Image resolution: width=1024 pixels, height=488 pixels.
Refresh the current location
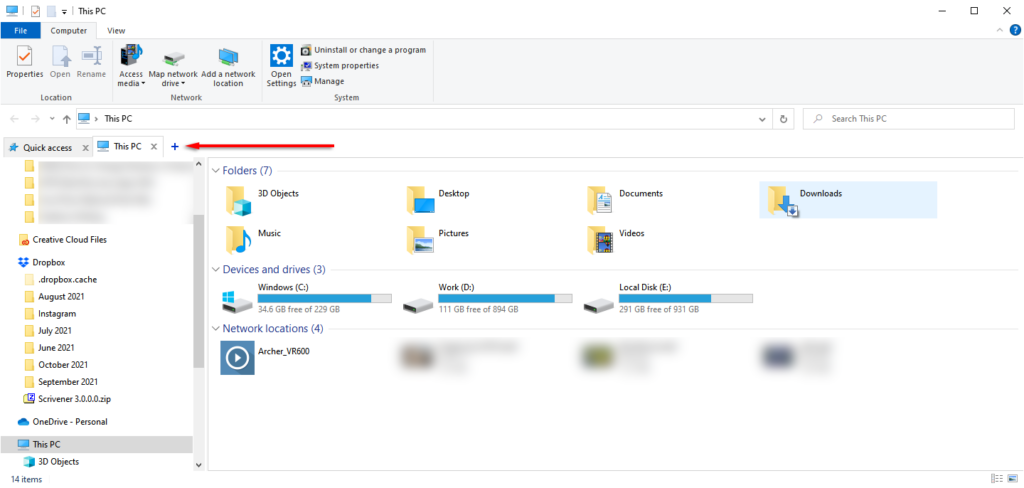(783, 120)
